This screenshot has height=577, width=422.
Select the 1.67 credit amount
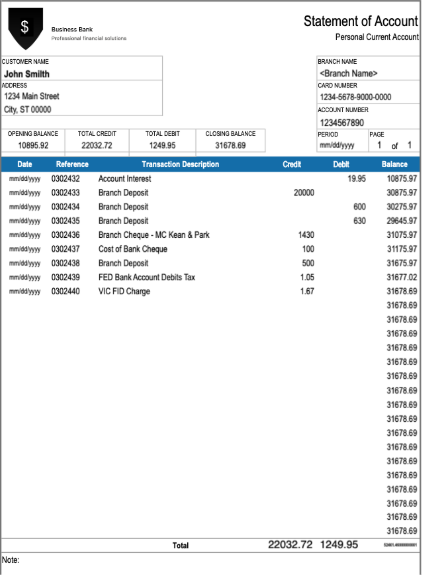pos(307,291)
